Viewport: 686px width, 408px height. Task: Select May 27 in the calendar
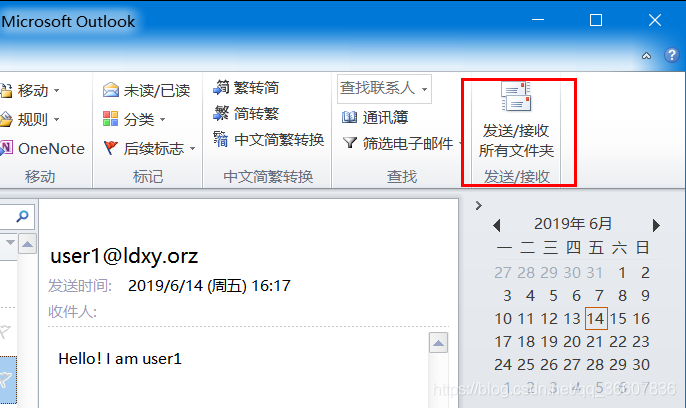click(503, 273)
